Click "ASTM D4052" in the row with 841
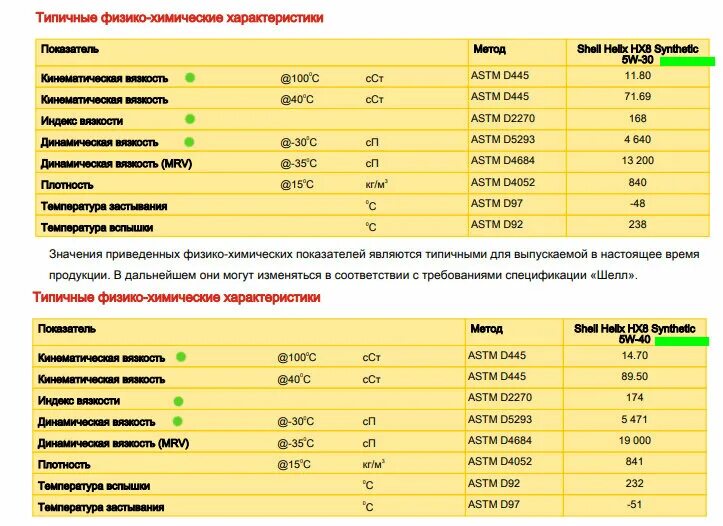723x526 pixels. point(500,461)
